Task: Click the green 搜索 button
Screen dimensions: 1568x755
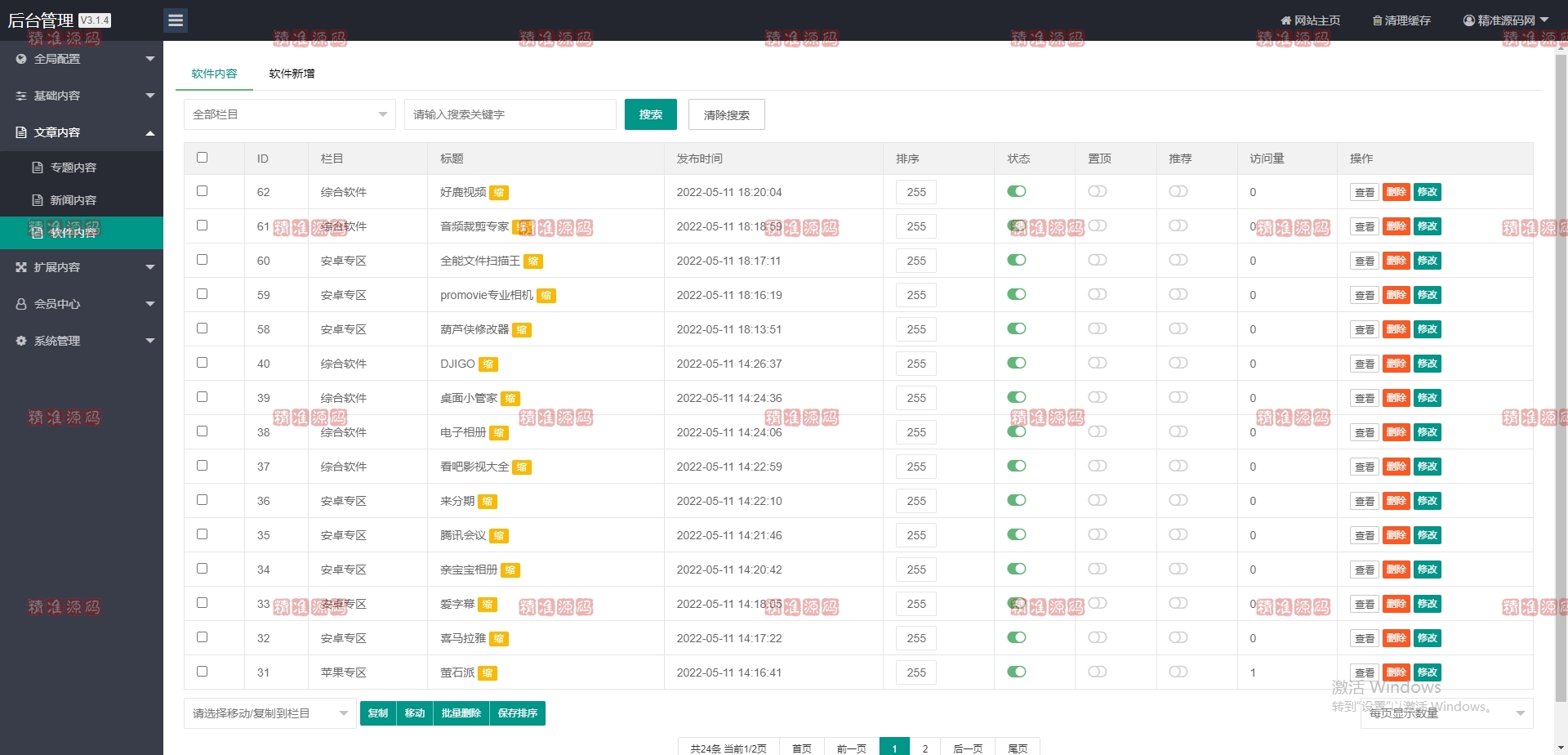Action: [x=651, y=114]
